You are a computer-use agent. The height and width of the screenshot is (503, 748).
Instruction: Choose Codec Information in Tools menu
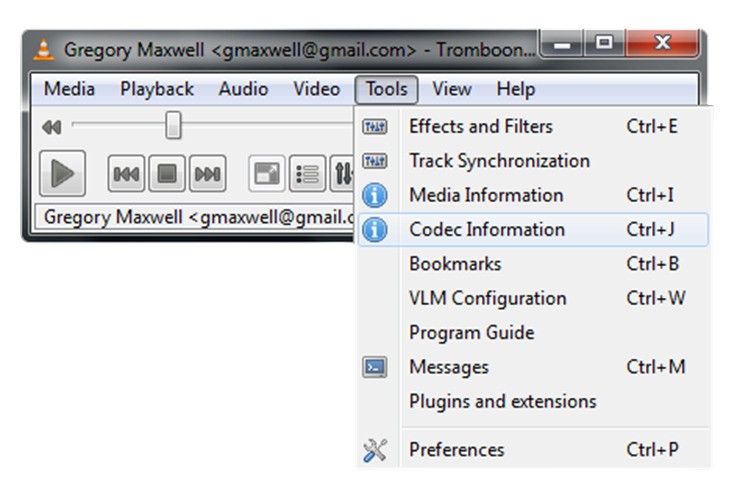click(x=487, y=229)
